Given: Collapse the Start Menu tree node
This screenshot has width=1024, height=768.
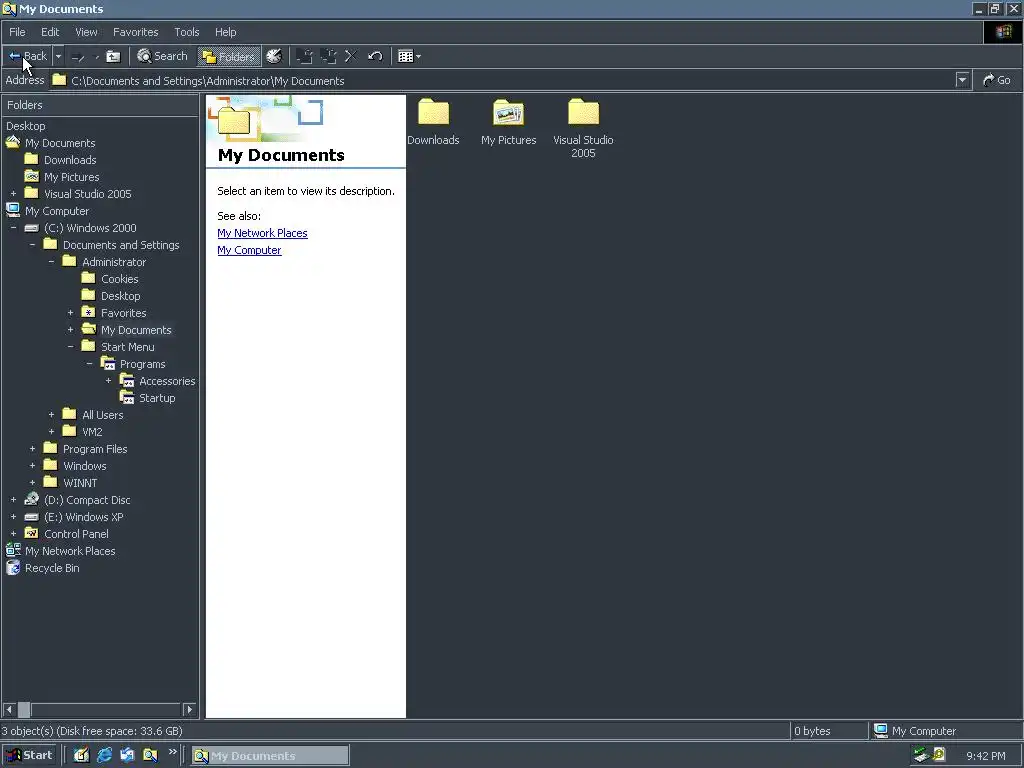Looking at the screenshot, I should [70, 347].
